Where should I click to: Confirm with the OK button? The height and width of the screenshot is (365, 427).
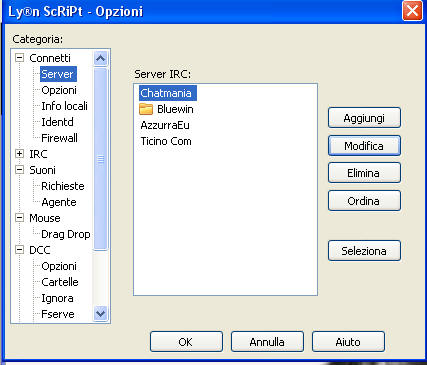(186, 342)
